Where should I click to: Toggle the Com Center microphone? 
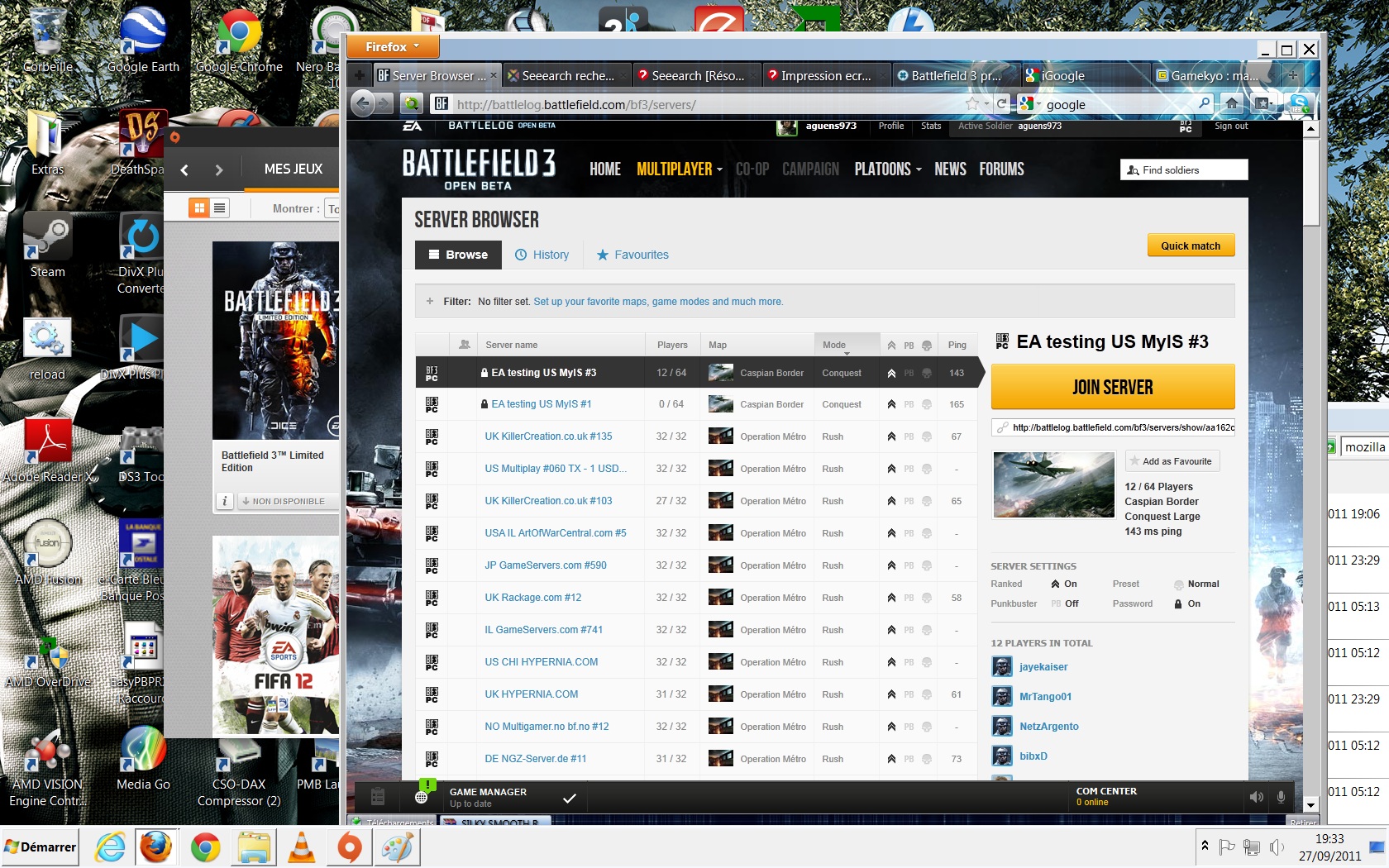click(x=1281, y=797)
